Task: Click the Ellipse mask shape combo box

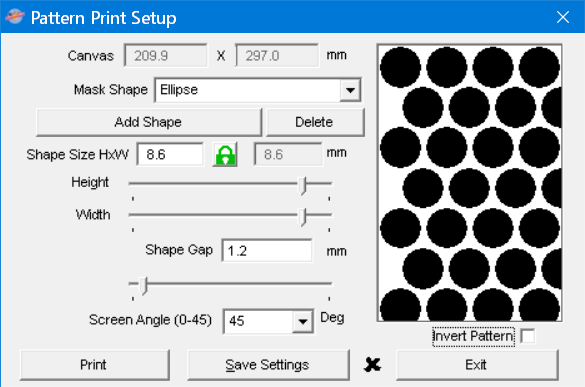Action: 258,90
